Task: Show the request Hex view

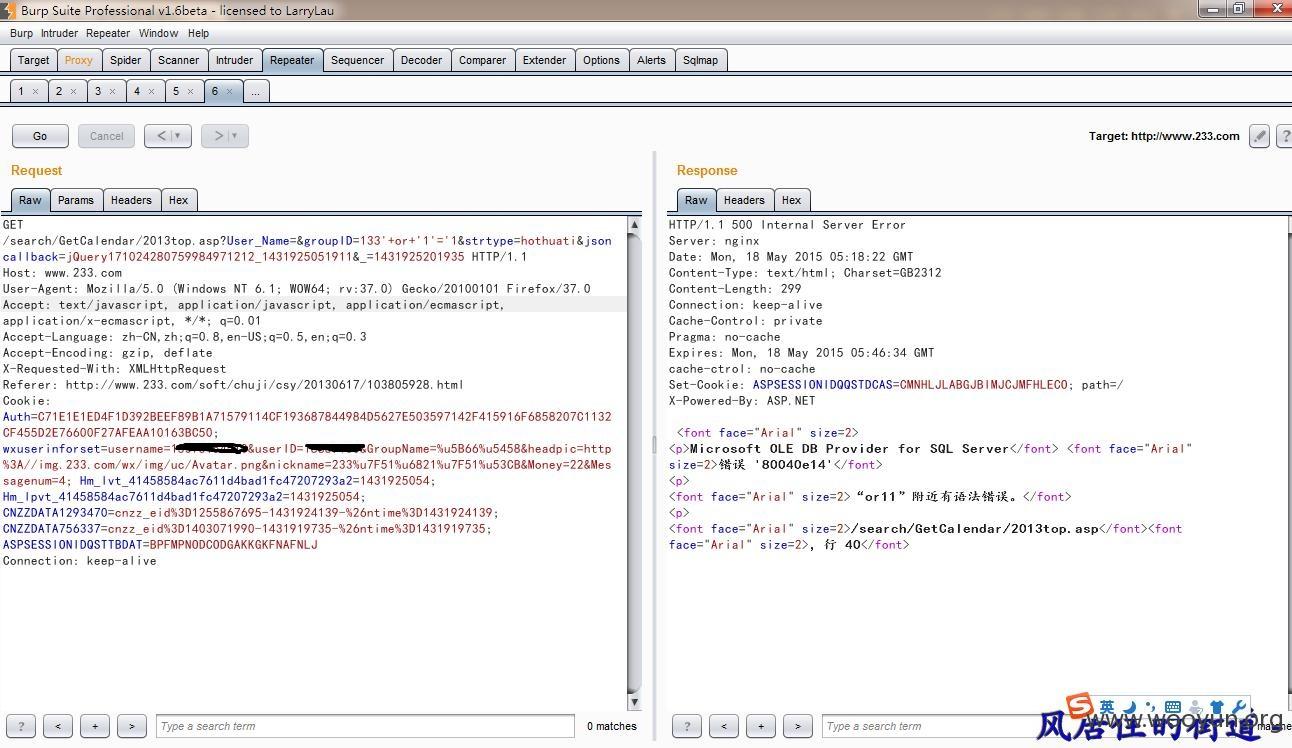Action: click(x=178, y=200)
